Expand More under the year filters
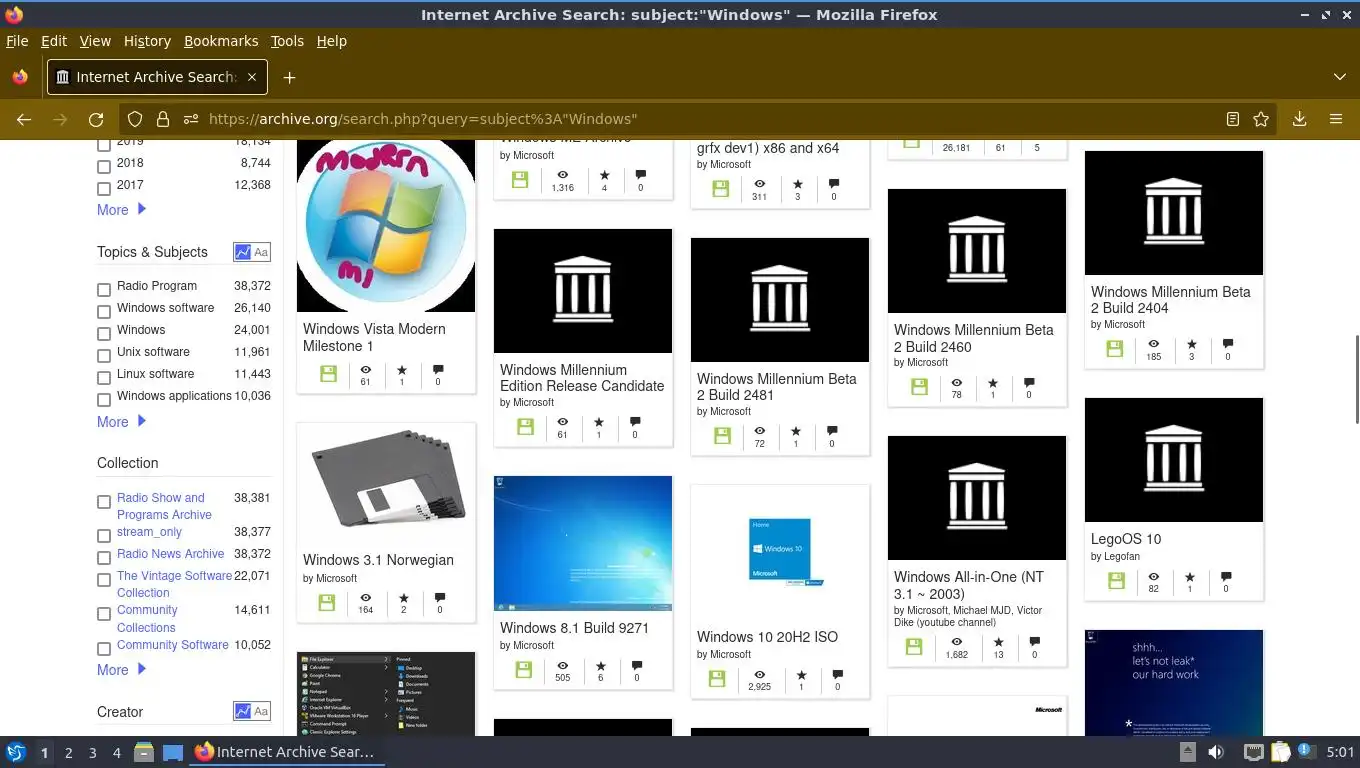 click(121, 210)
